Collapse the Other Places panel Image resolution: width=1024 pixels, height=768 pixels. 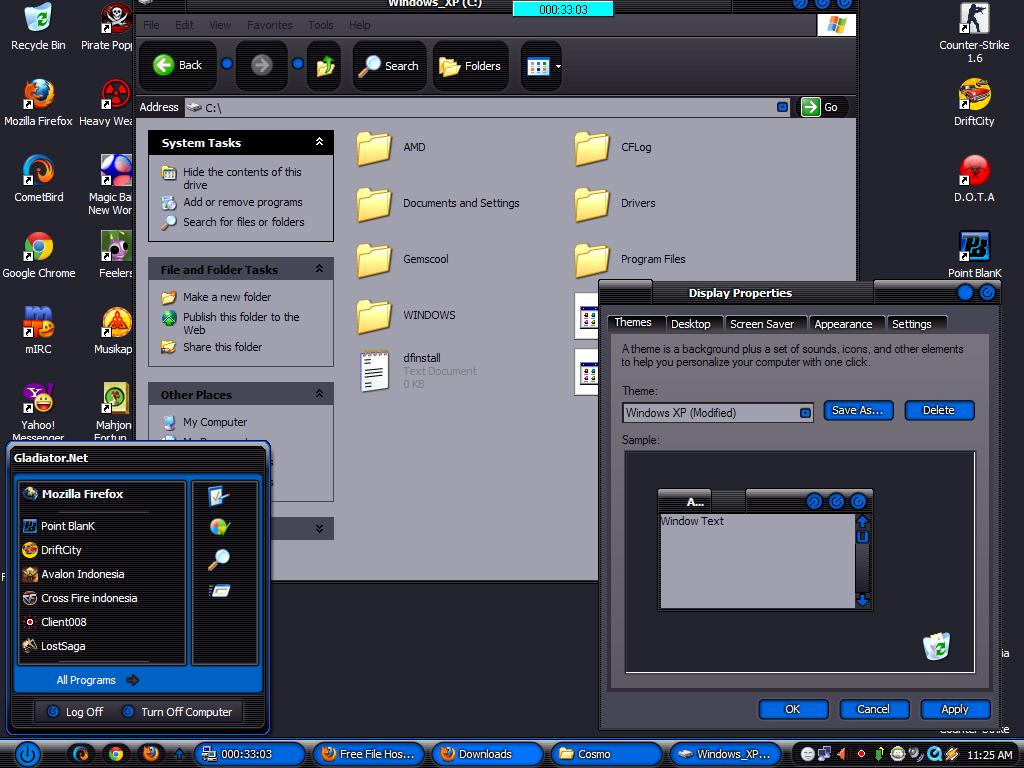click(x=319, y=393)
